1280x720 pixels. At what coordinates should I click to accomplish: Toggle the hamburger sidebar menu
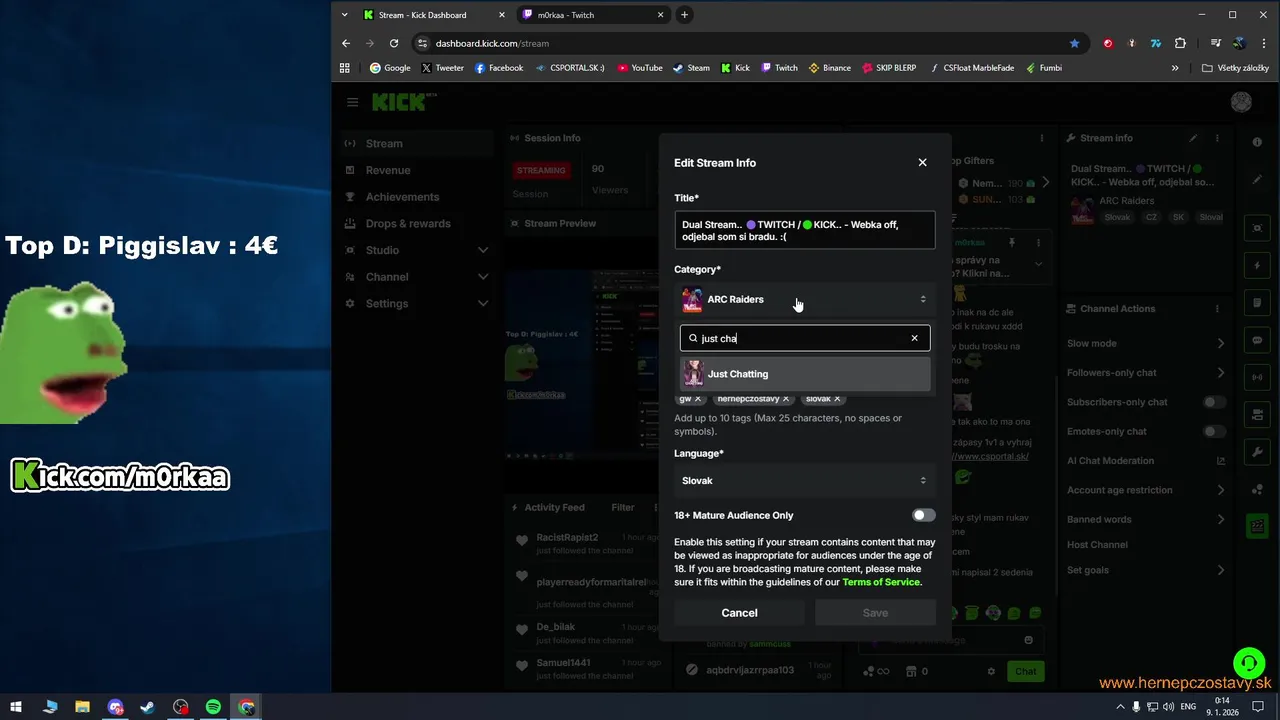pos(352,102)
